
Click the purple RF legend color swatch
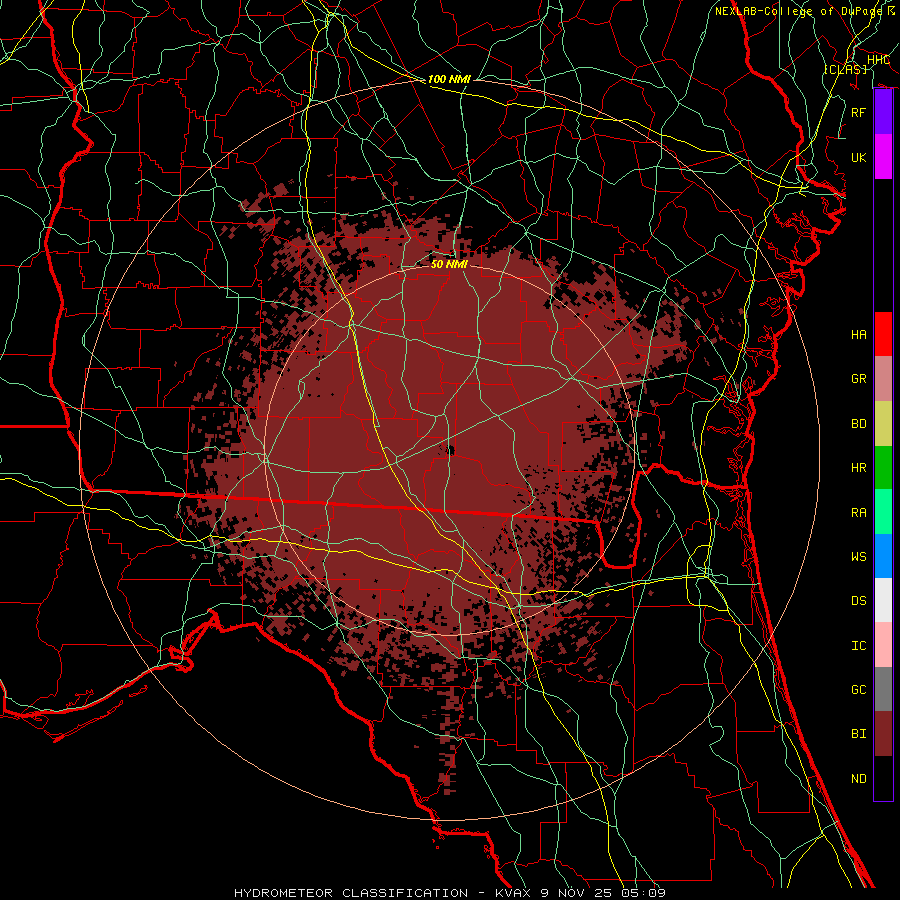[883, 112]
